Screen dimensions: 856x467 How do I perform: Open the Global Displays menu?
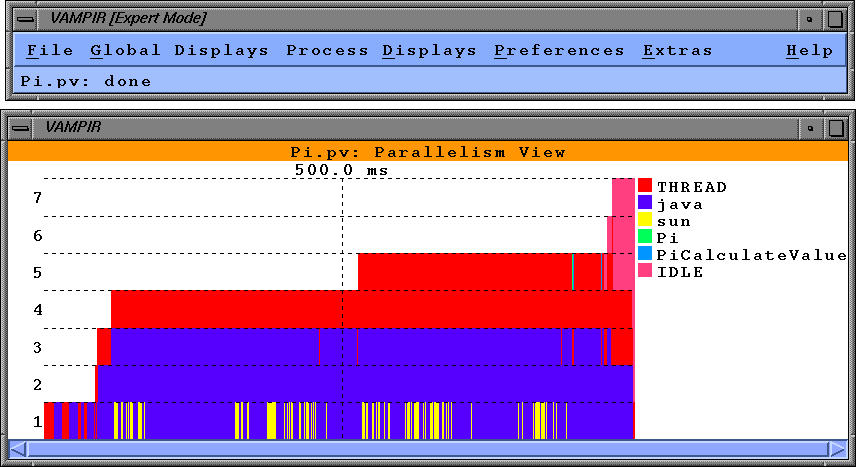point(180,51)
